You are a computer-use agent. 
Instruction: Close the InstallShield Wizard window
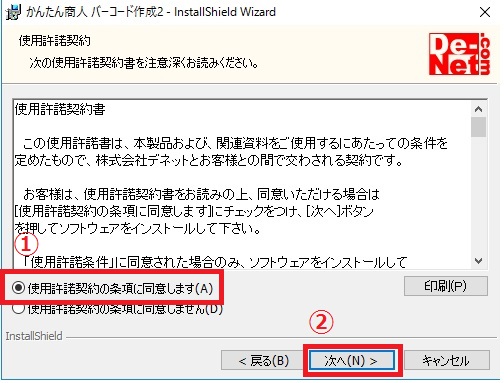[485, 12]
